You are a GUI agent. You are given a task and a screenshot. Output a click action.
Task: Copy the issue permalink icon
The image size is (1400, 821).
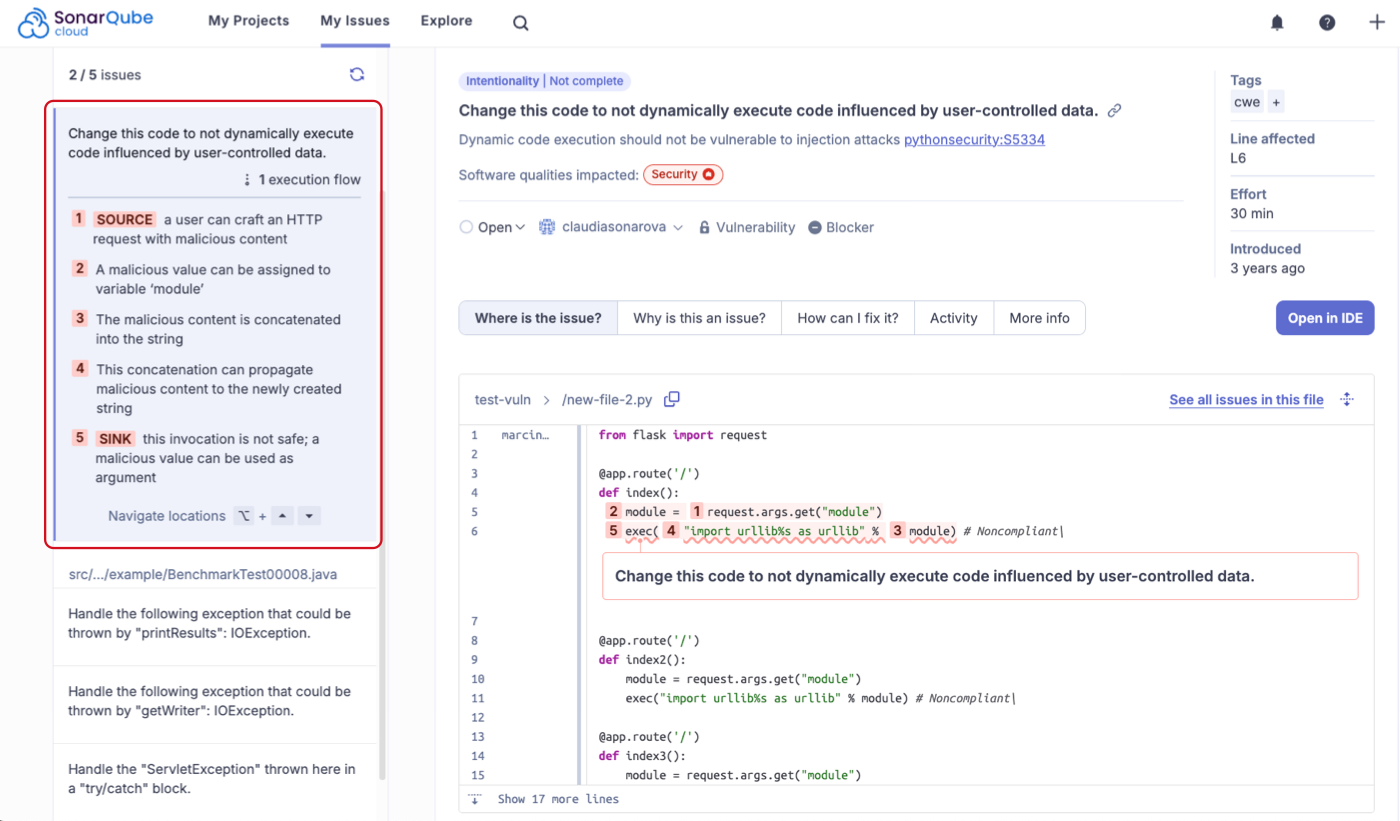pos(1115,111)
